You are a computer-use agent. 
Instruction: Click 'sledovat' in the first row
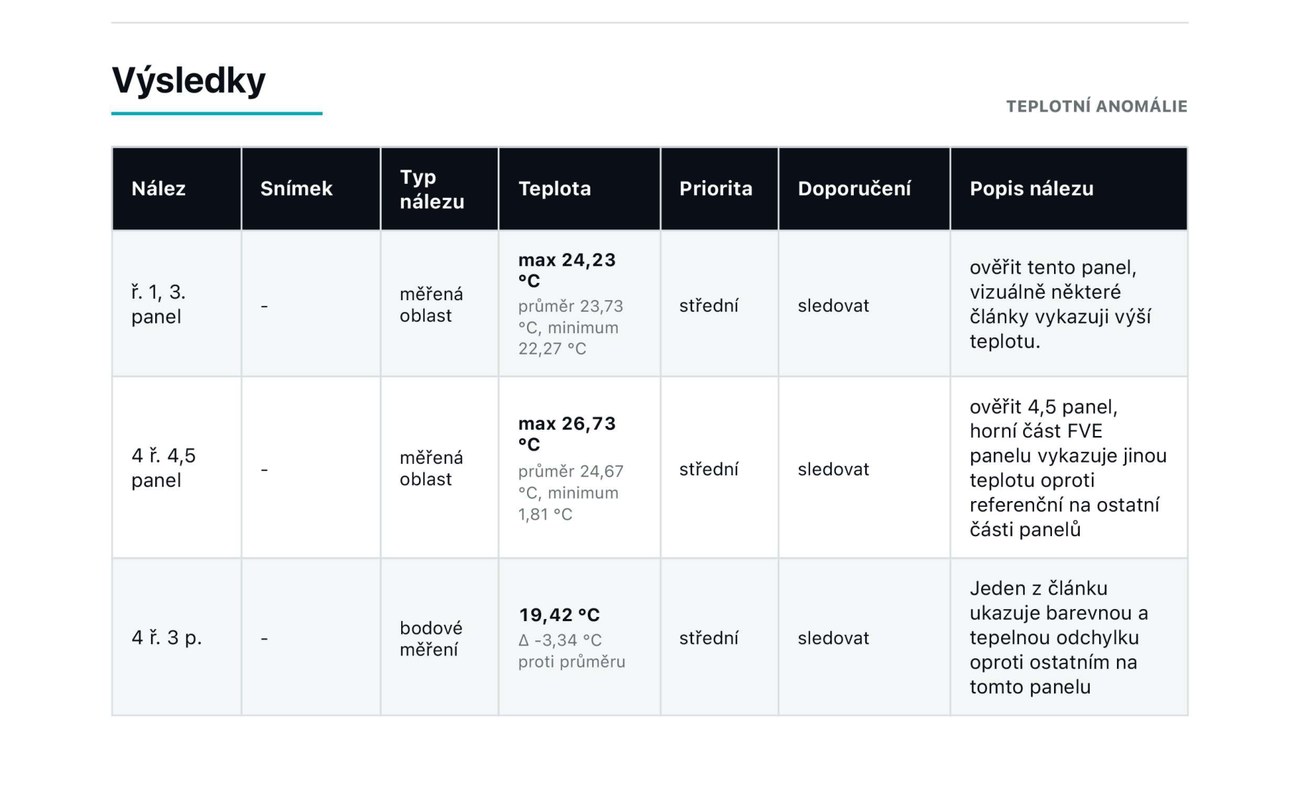click(833, 305)
